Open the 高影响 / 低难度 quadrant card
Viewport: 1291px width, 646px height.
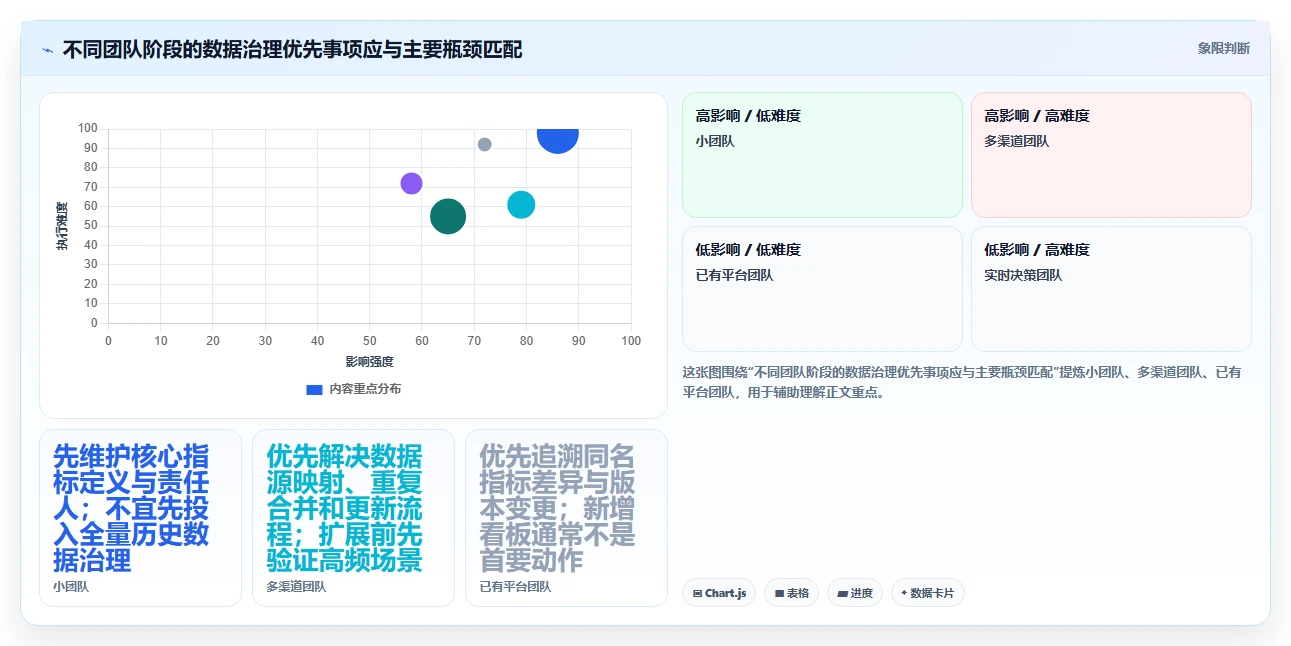pos(822,155)
